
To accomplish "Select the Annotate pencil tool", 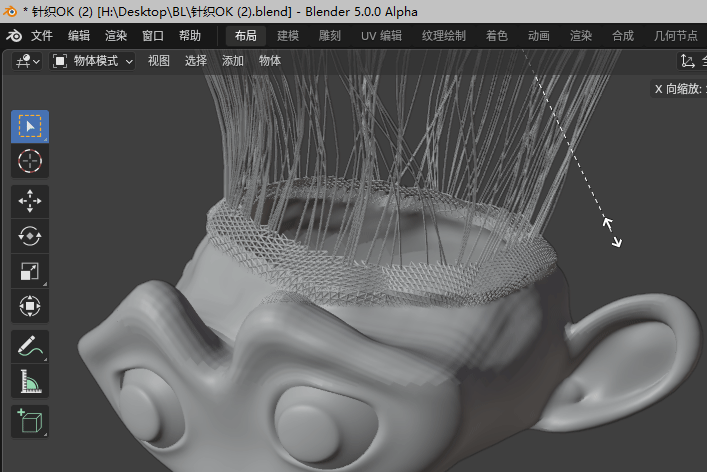I will [x=30, y=347].
